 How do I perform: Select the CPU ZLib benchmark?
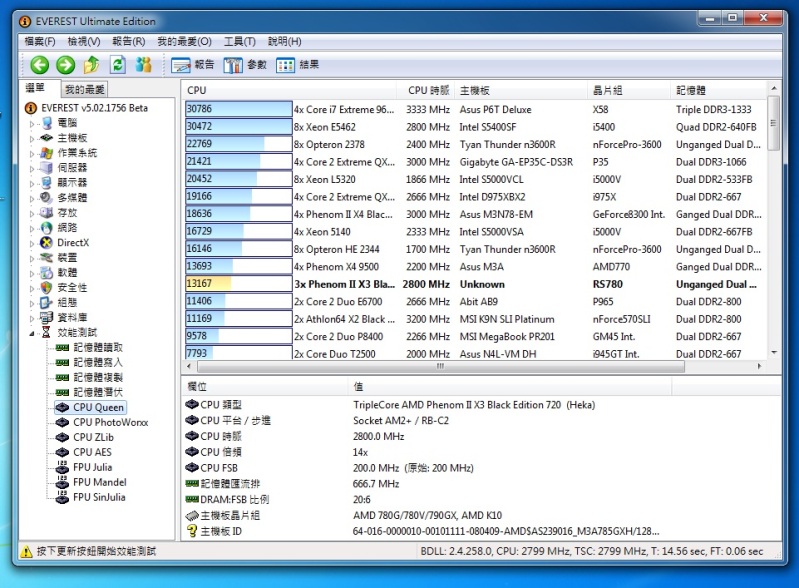(x=93, y=437)
